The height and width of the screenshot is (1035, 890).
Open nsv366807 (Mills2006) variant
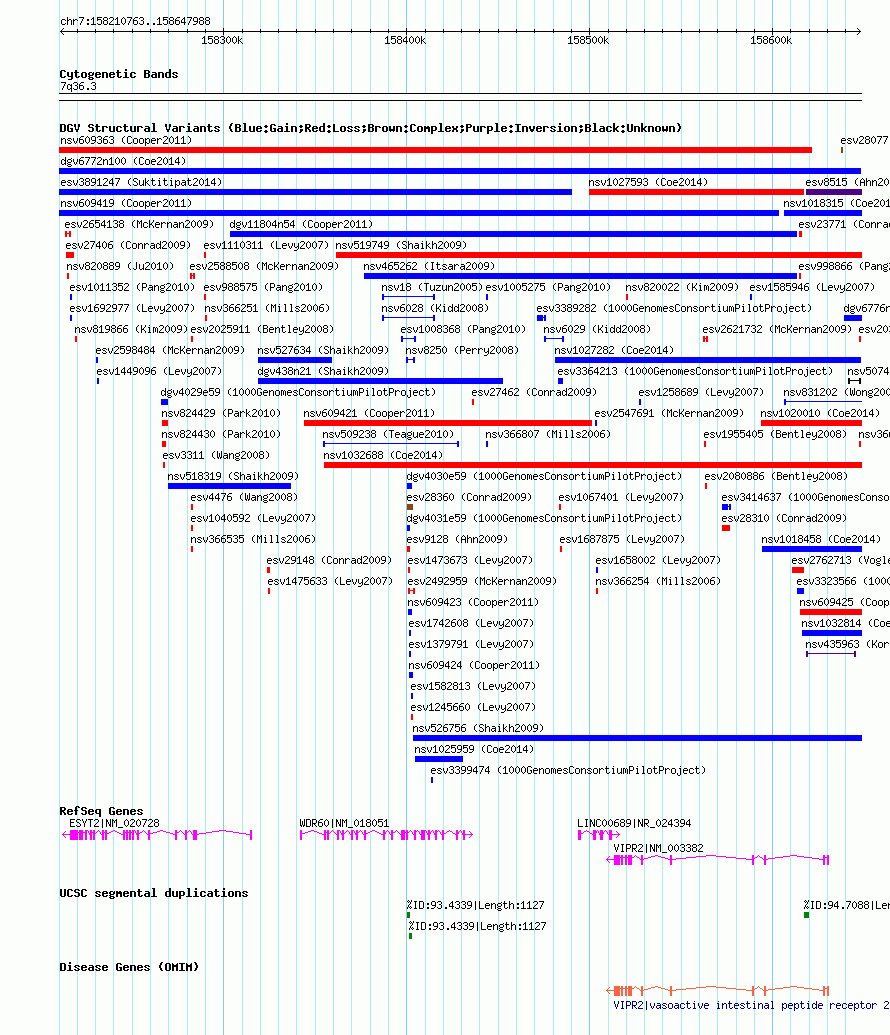[548, 435]
